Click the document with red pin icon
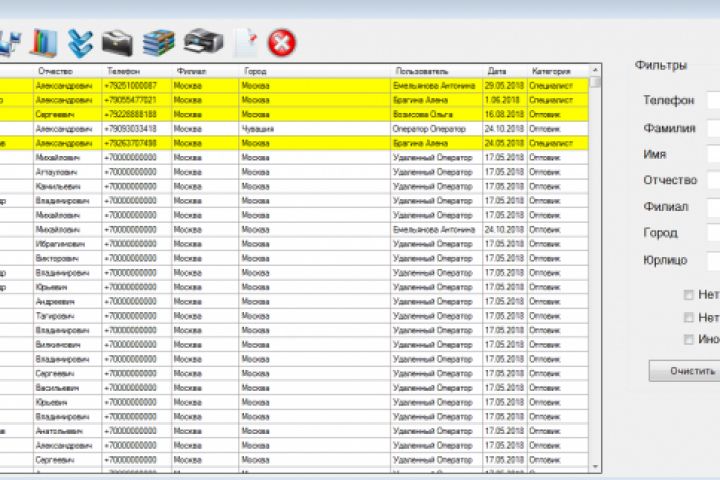720x480 pixels. 246,43
